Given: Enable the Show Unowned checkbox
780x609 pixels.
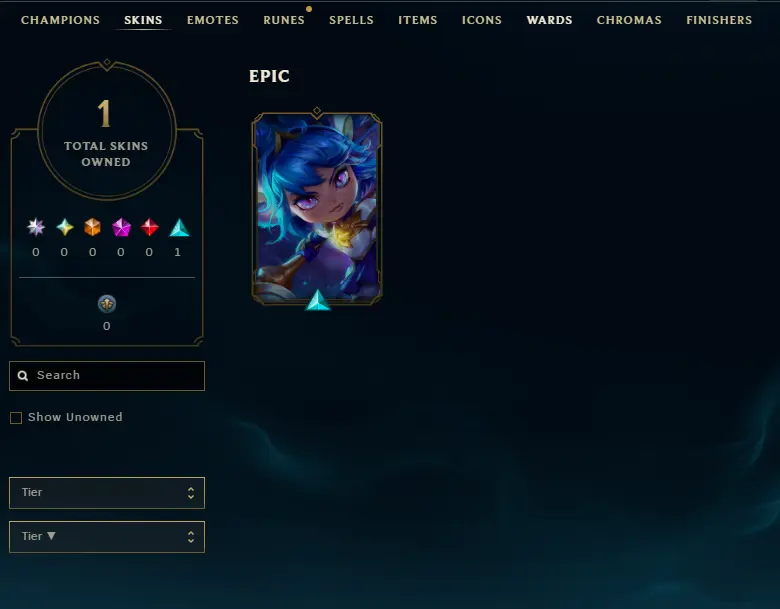Looking at the screenshot, I should tap(16, 418).
